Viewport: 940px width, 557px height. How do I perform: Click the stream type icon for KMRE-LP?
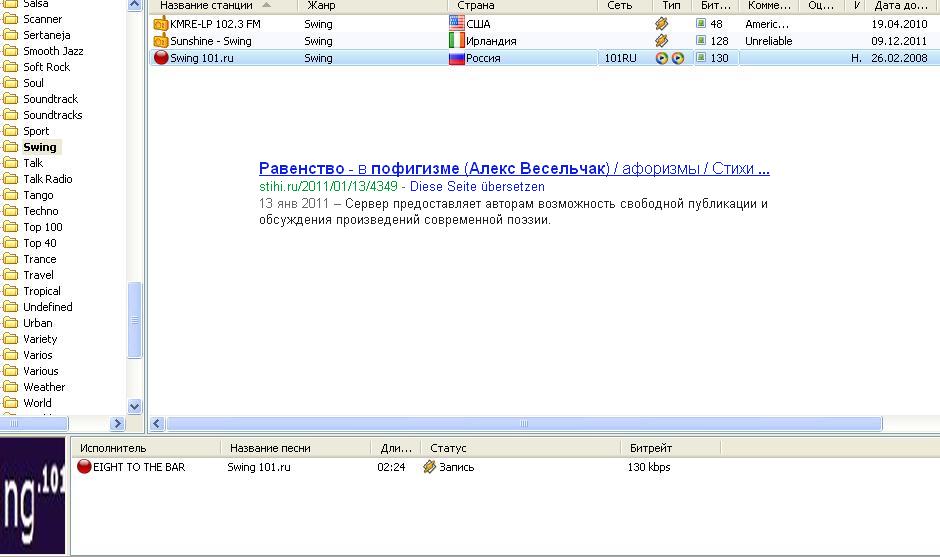coord(661,24)
